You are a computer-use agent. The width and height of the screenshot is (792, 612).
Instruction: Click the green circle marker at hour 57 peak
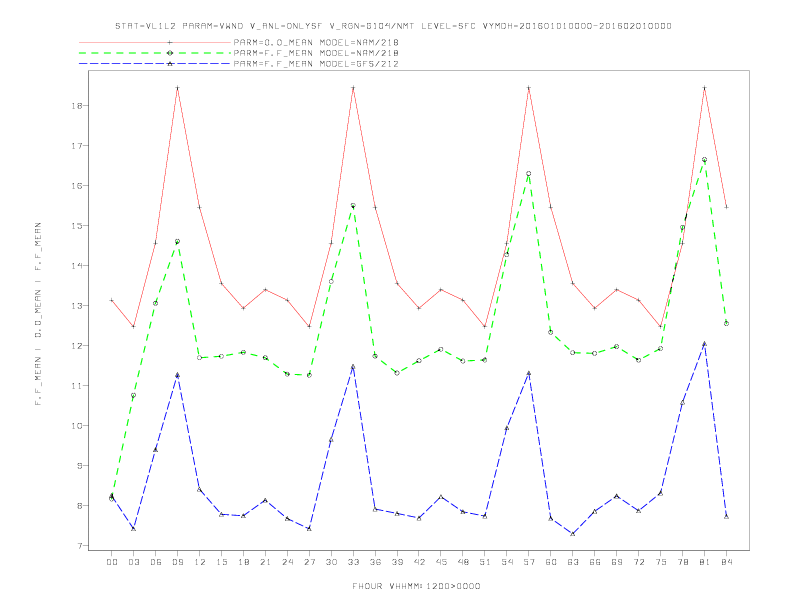pos(529,174)
